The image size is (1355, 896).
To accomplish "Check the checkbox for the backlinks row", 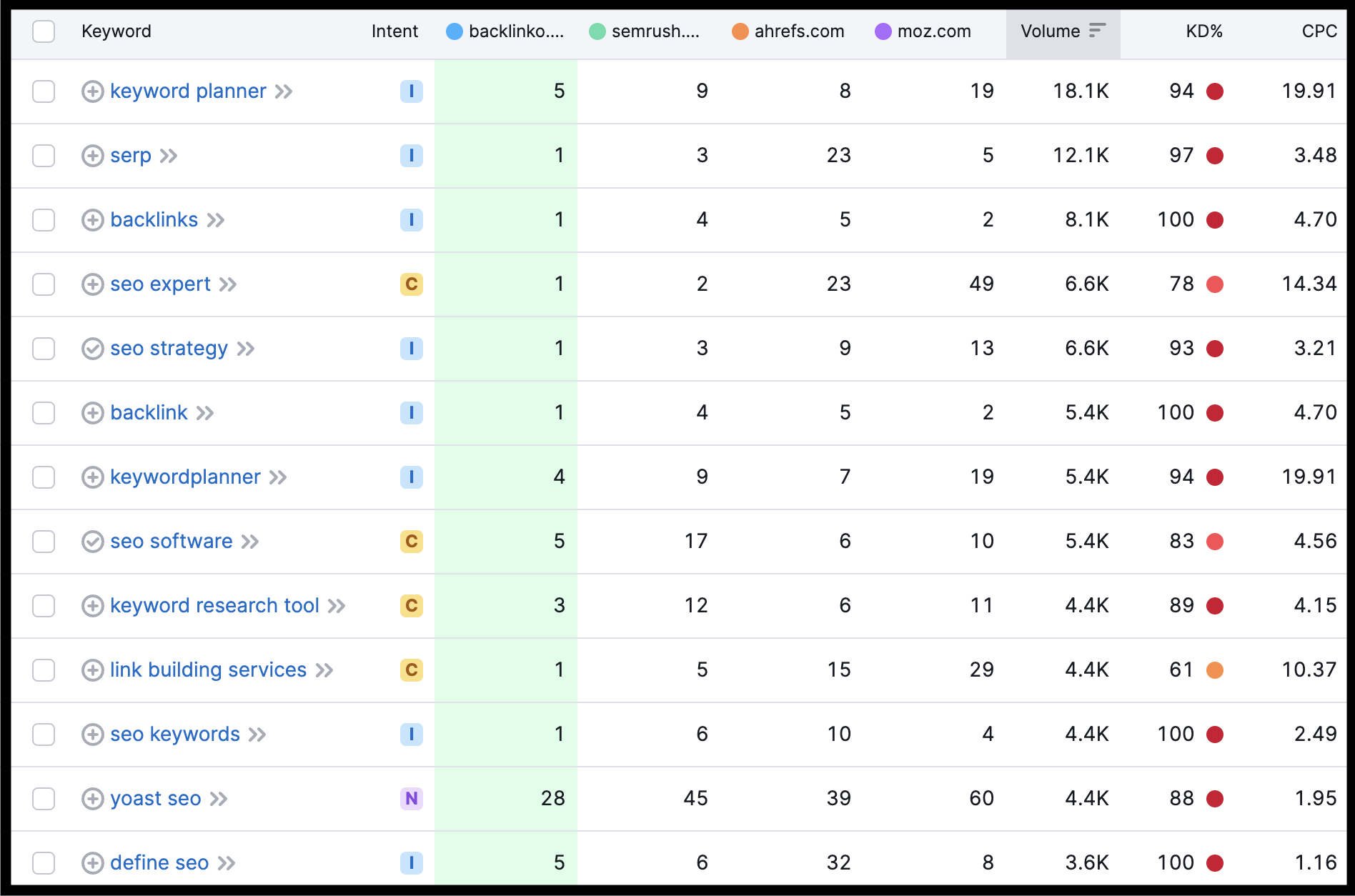I will click(x=44, y=220).
